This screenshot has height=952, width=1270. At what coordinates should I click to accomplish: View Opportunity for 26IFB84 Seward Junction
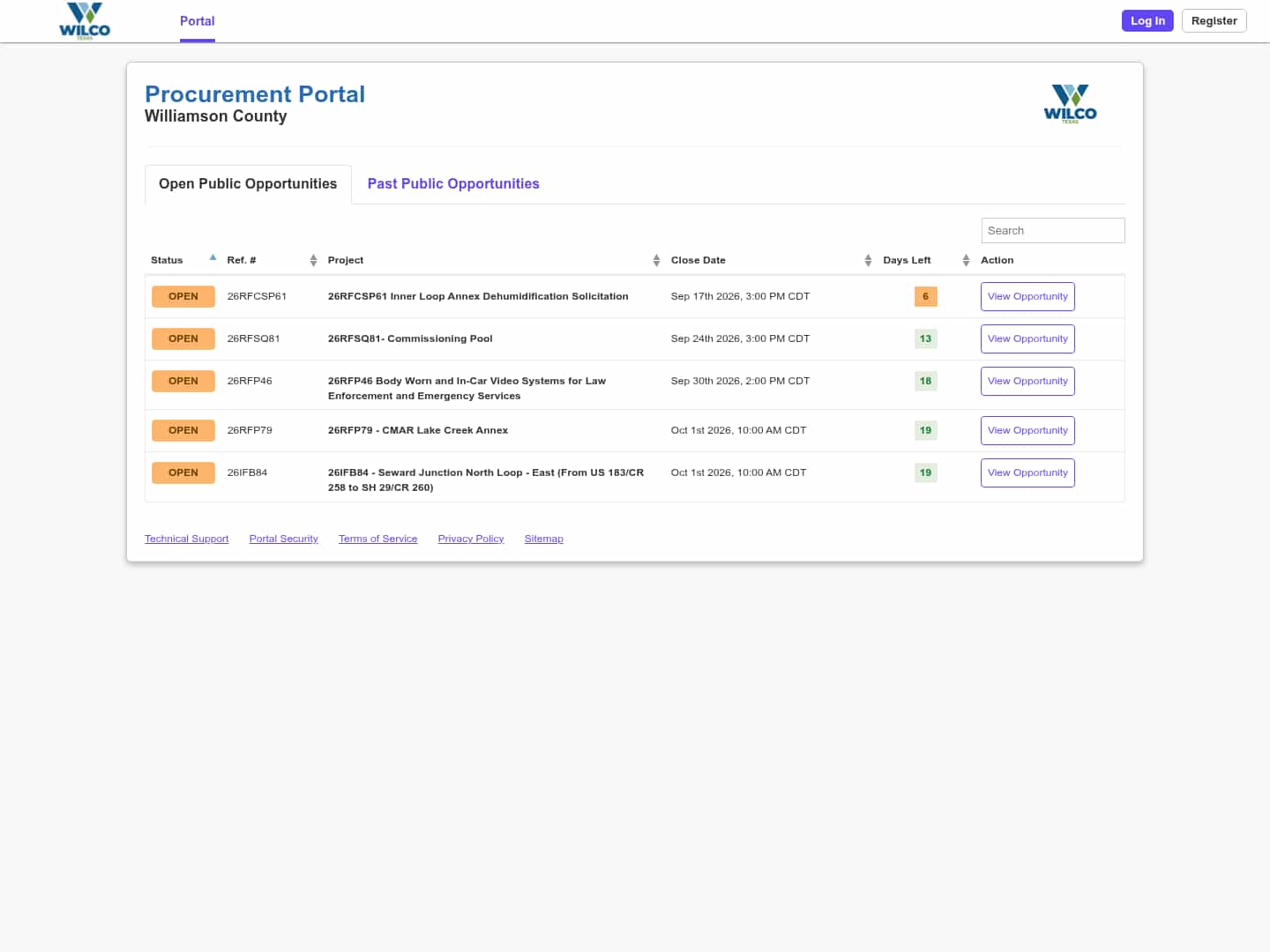pyautogui.click(x=1027, y=473)
